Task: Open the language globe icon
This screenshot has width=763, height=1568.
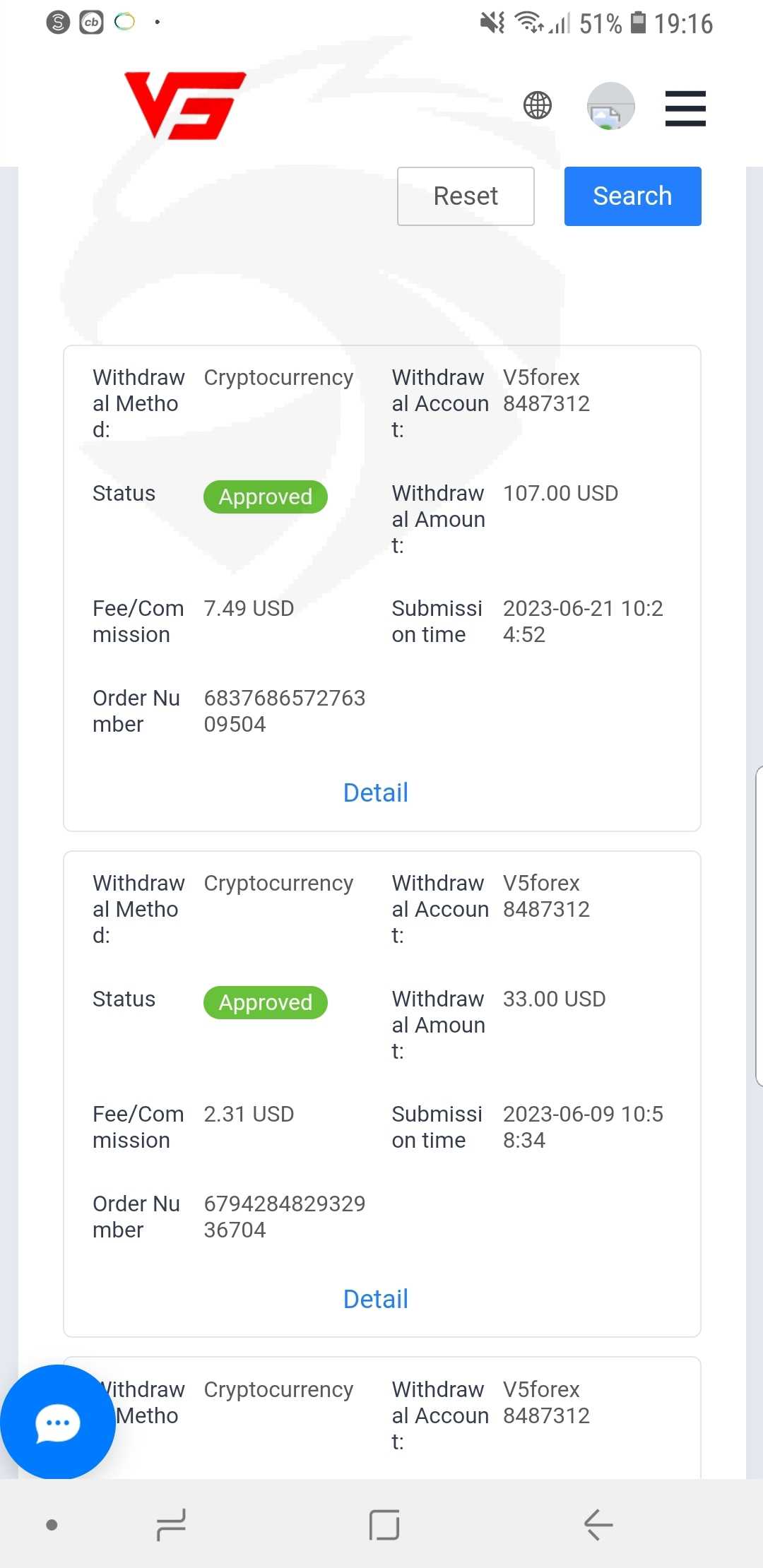Action: (538, 106)
